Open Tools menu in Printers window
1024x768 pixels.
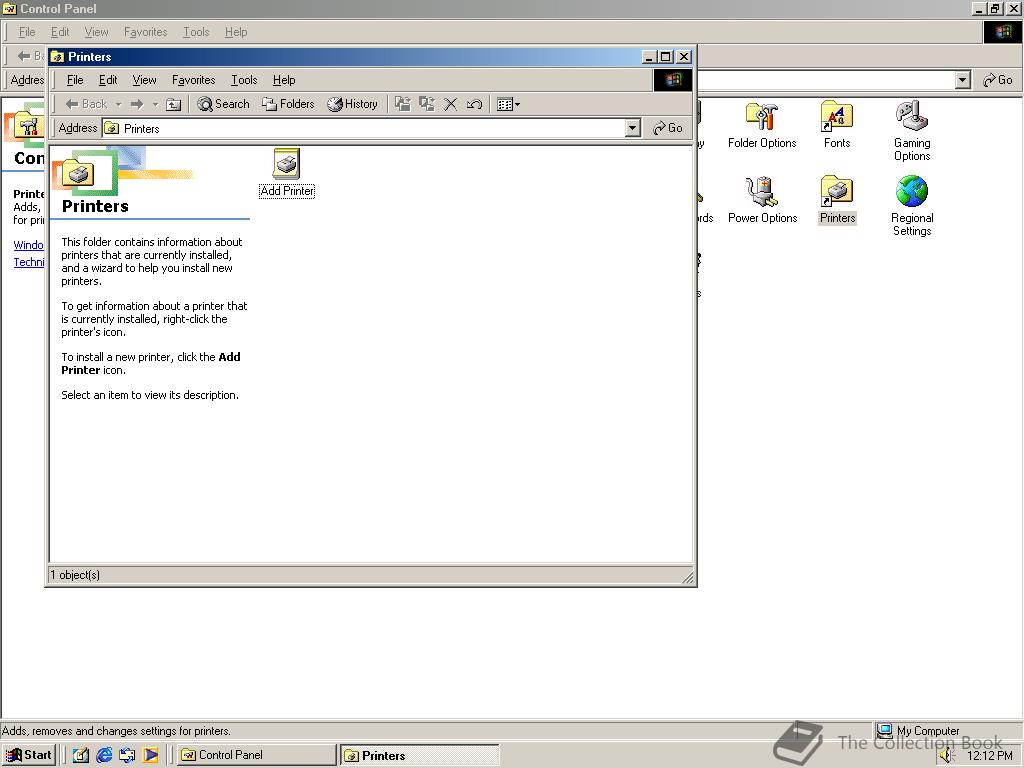[244, 80]
